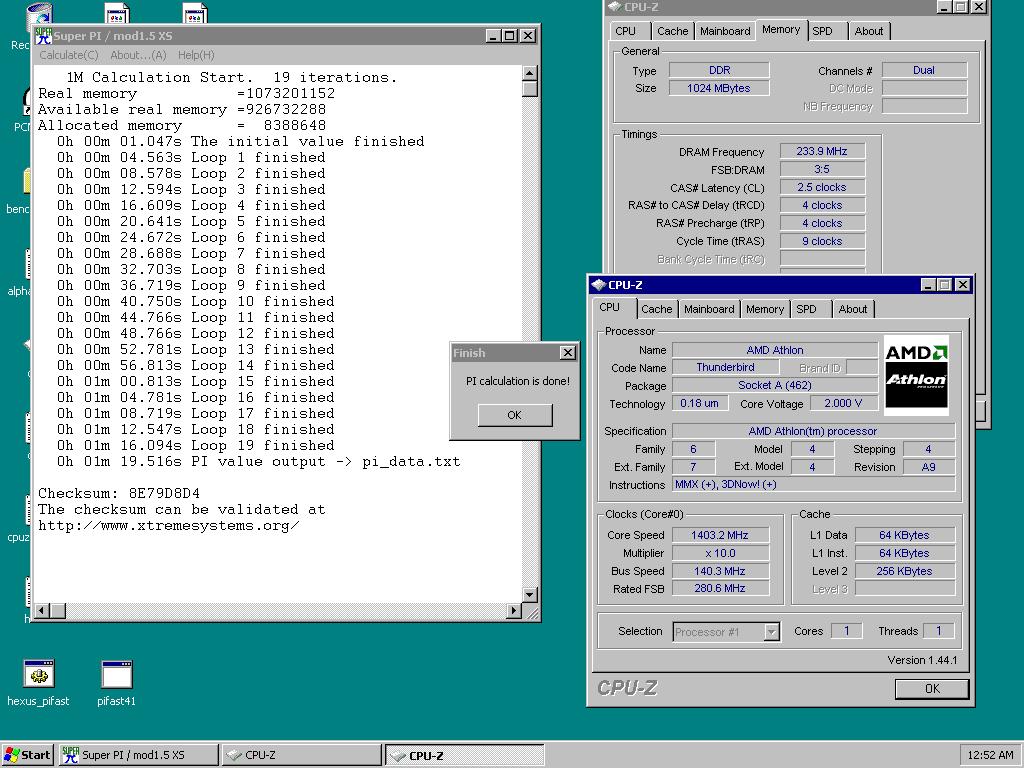
Task: Click the Super PI title bar icon
Action: click(x=43, y=35)
